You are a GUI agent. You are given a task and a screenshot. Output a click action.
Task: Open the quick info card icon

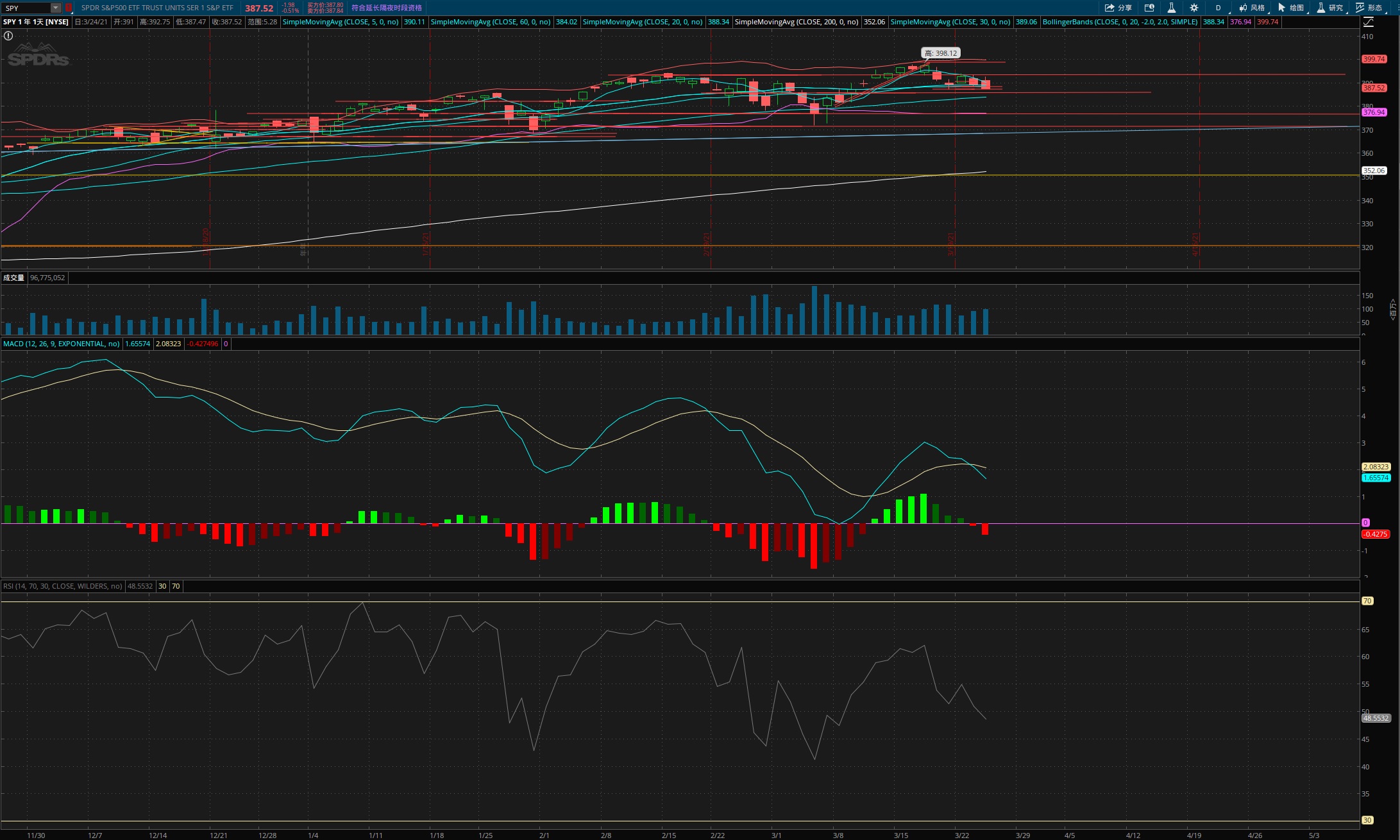[x=1149, y=8]
